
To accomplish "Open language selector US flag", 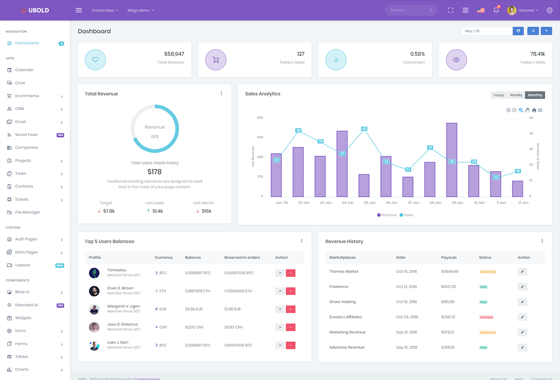I will tap(481, 10).
